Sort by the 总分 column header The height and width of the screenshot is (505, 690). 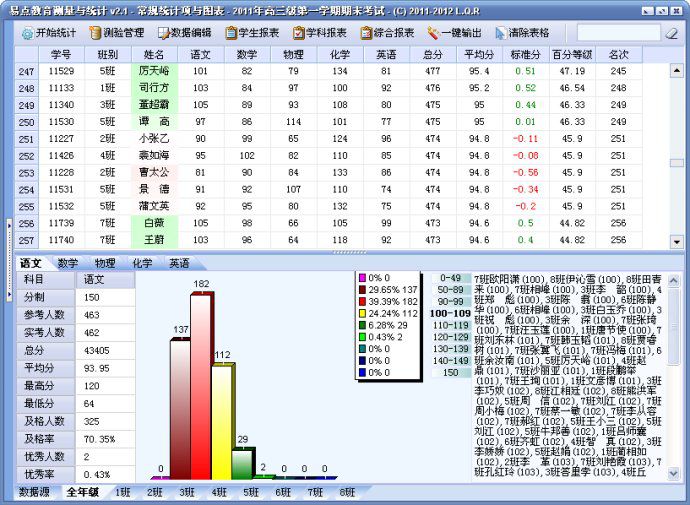433,55
